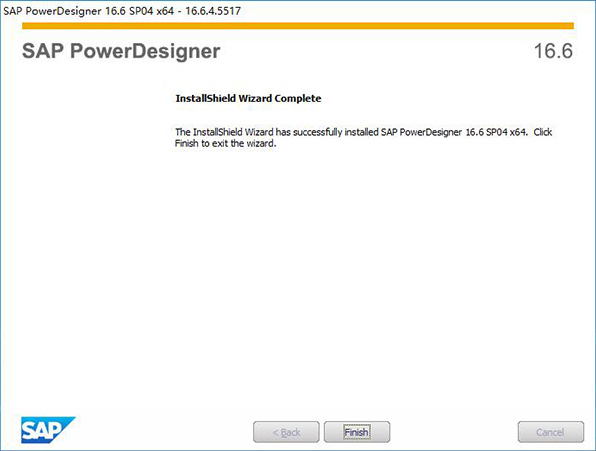The image size is (596, 451).
Task: Click 'Finish to exit the wizard' text line
Action: point(225,144)
